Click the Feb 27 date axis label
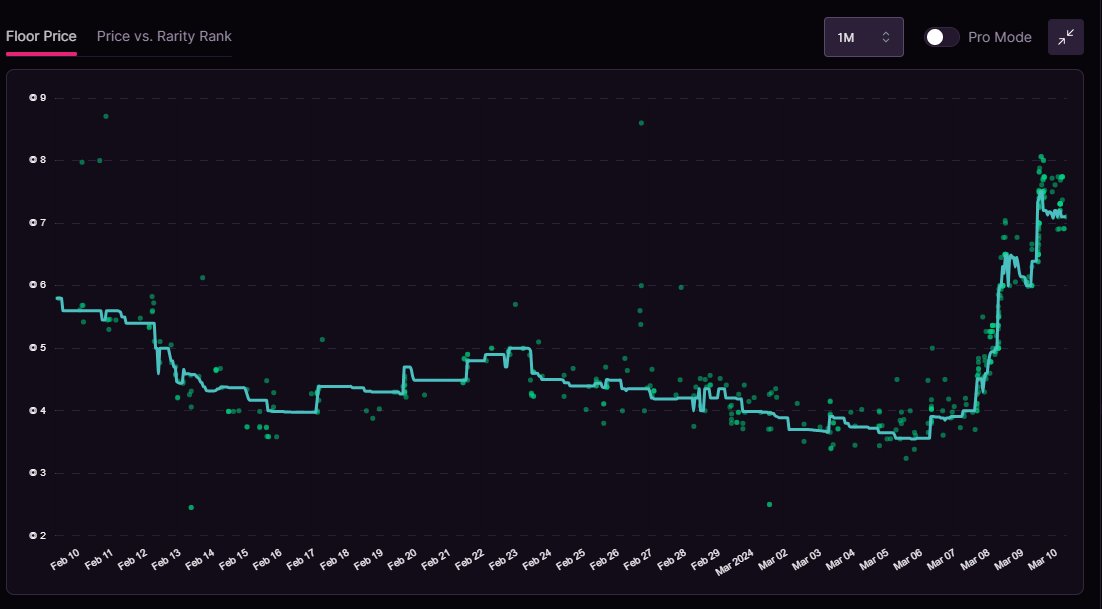Viewport: 1102px width, 609px height. pyautogui.click(x=638, y=559)
